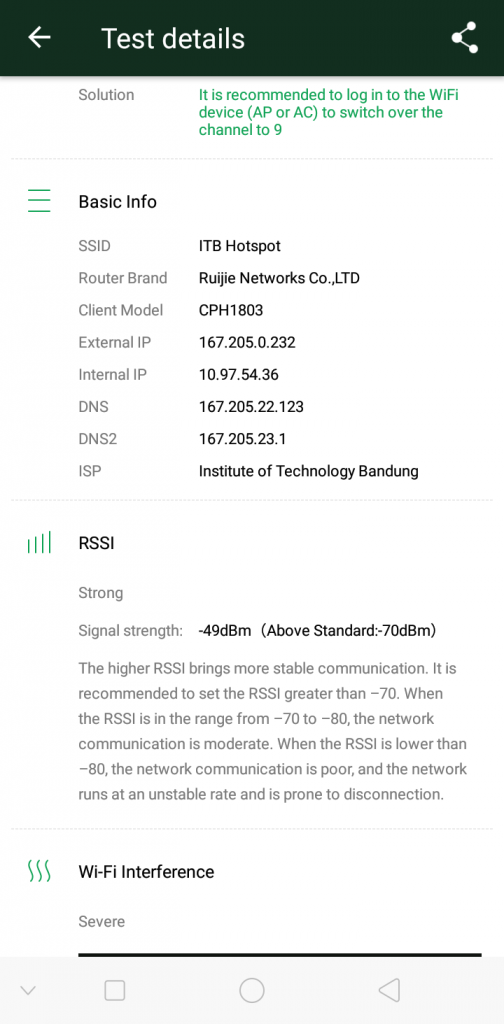Tap the signal strength -49dBm value
This screenshot has width=504, height=1024.
(225, 631)
